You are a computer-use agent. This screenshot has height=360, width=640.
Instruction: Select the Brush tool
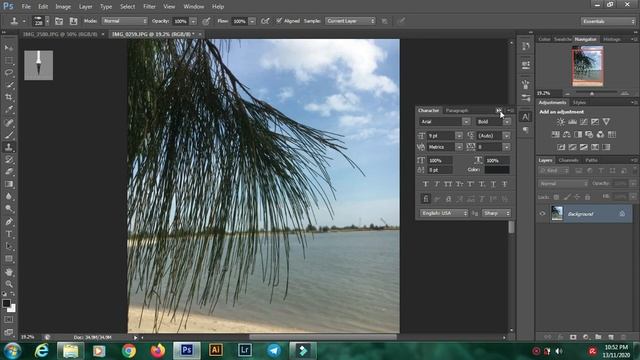point(9,135)
